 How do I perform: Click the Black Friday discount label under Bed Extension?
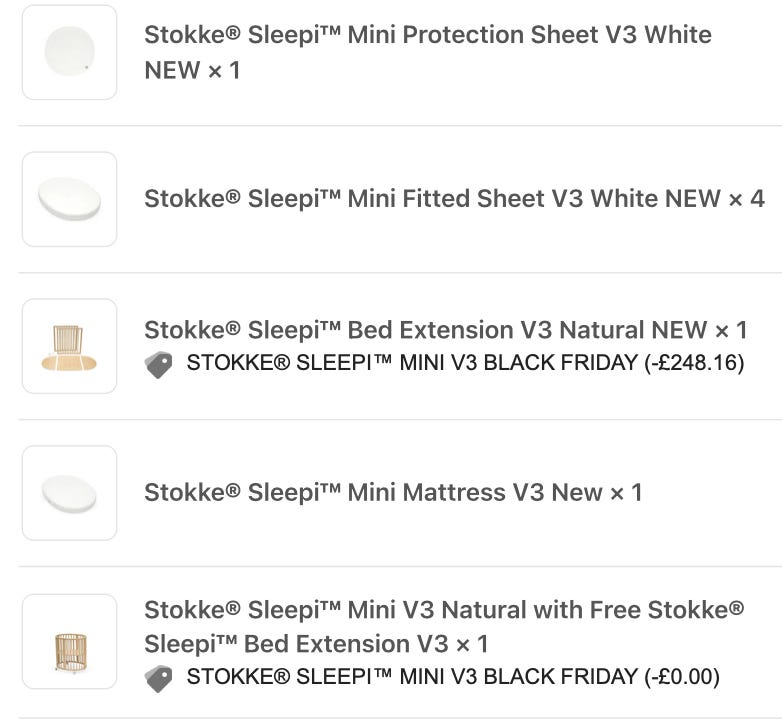coord(410,364)
